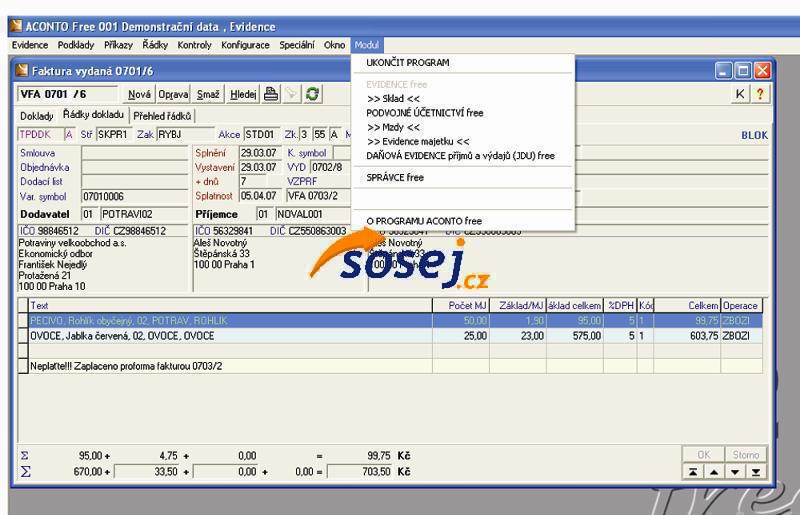Click the BLOK label
The height and width of the screenshot is (515, 800).
point(754,135)
